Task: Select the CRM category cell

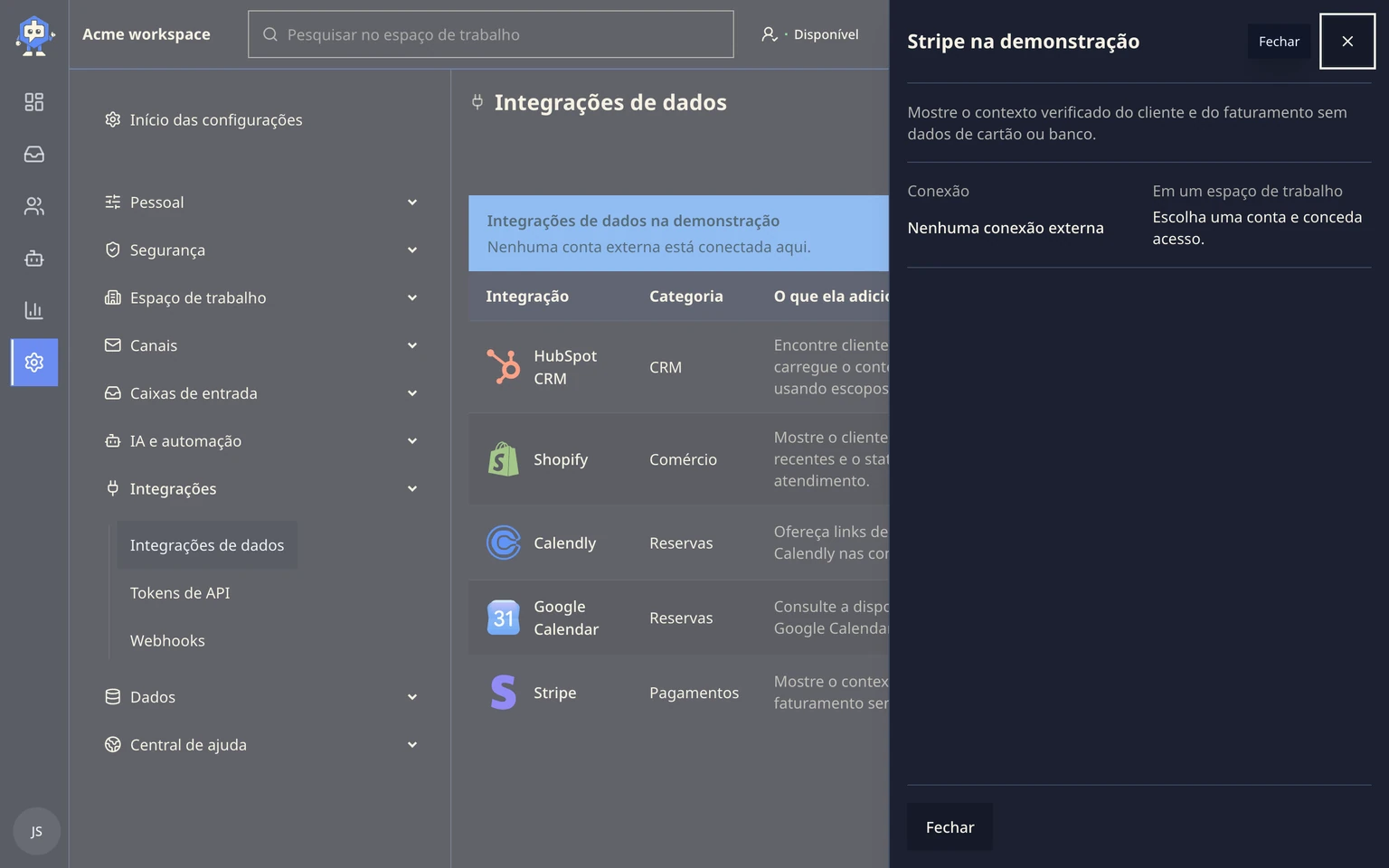Action: tap(666, 367)
